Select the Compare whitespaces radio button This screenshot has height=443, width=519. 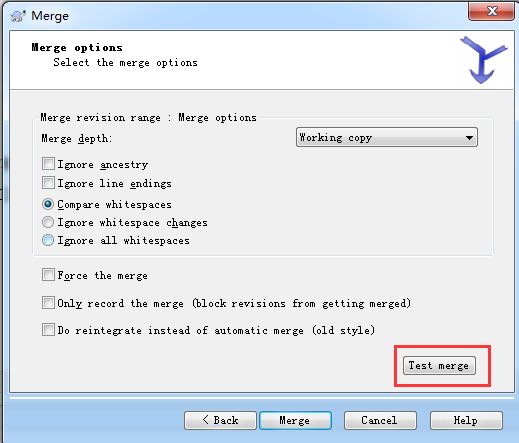coord(48,204)
